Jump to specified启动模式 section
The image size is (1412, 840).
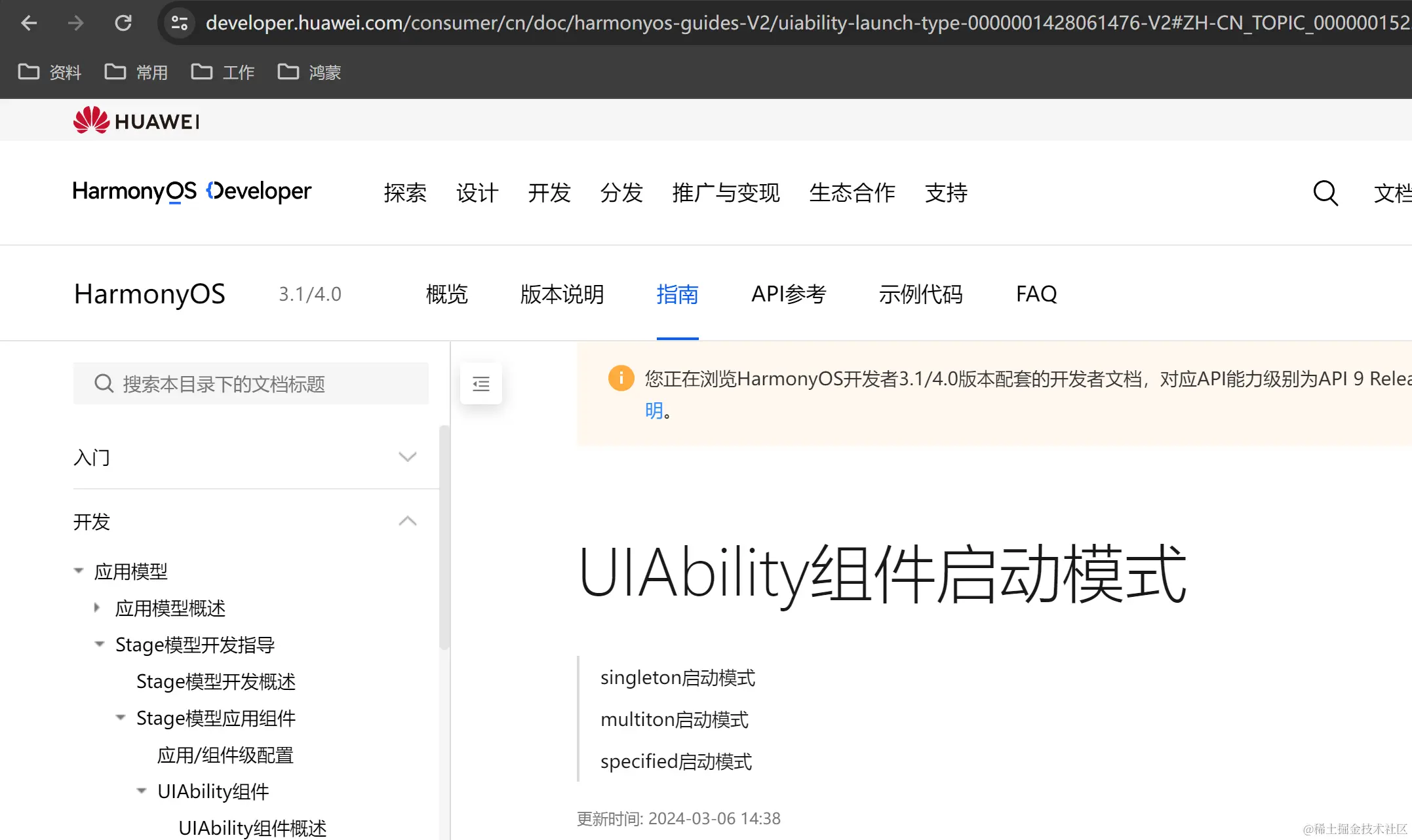(676, 761)
